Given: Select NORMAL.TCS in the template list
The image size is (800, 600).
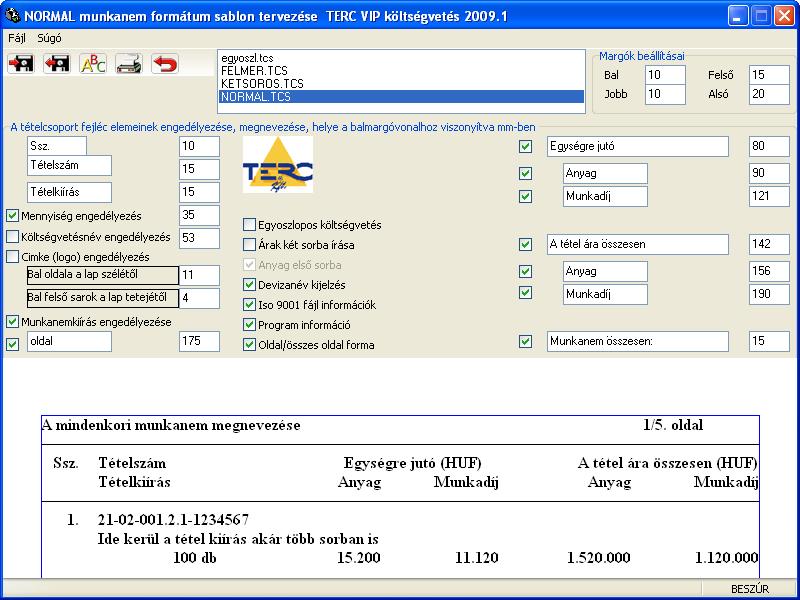Looking at the screenshot, I should pos(401,96).
